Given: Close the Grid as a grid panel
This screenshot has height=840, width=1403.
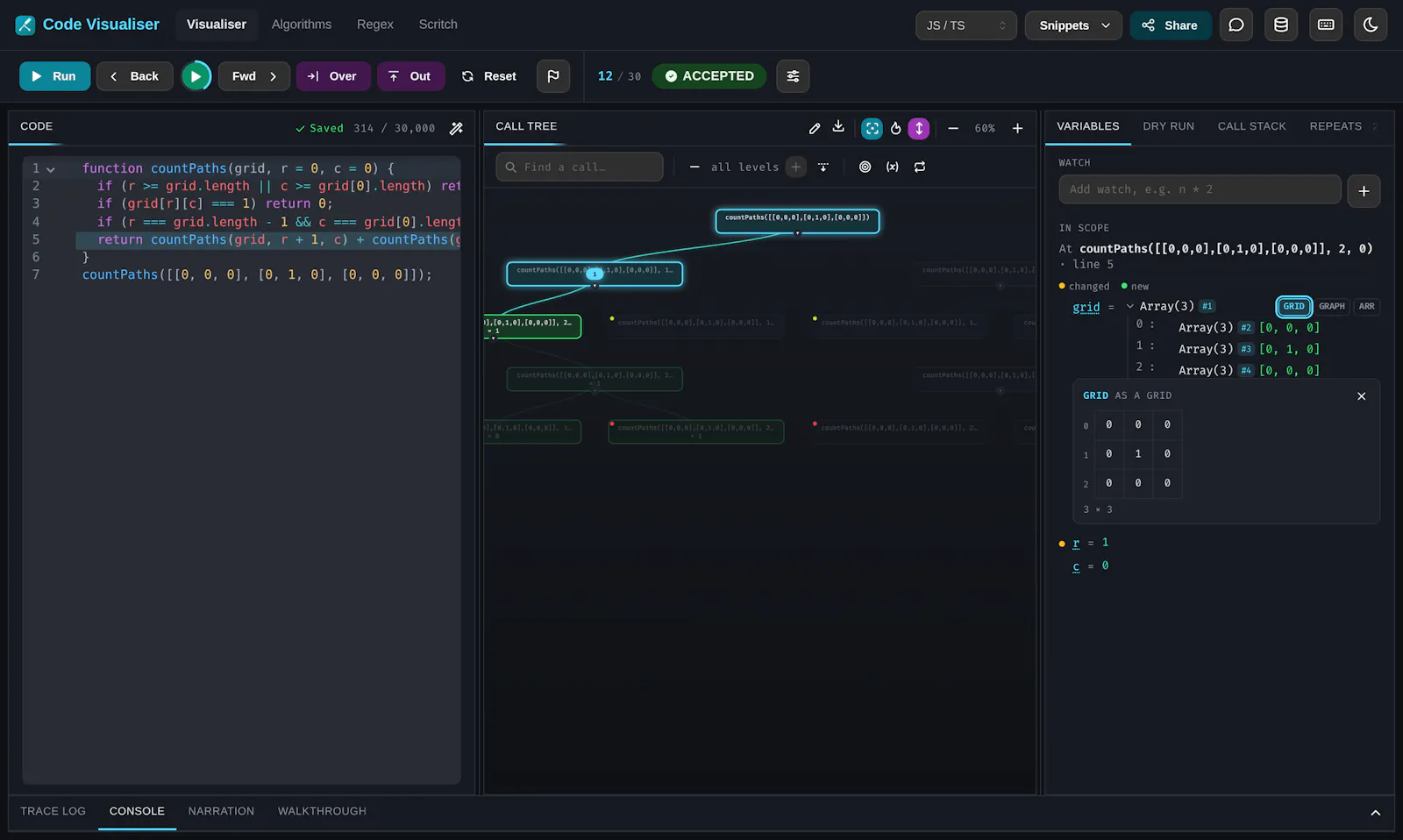Looking at the screenshot, I should click(1362, 396).
